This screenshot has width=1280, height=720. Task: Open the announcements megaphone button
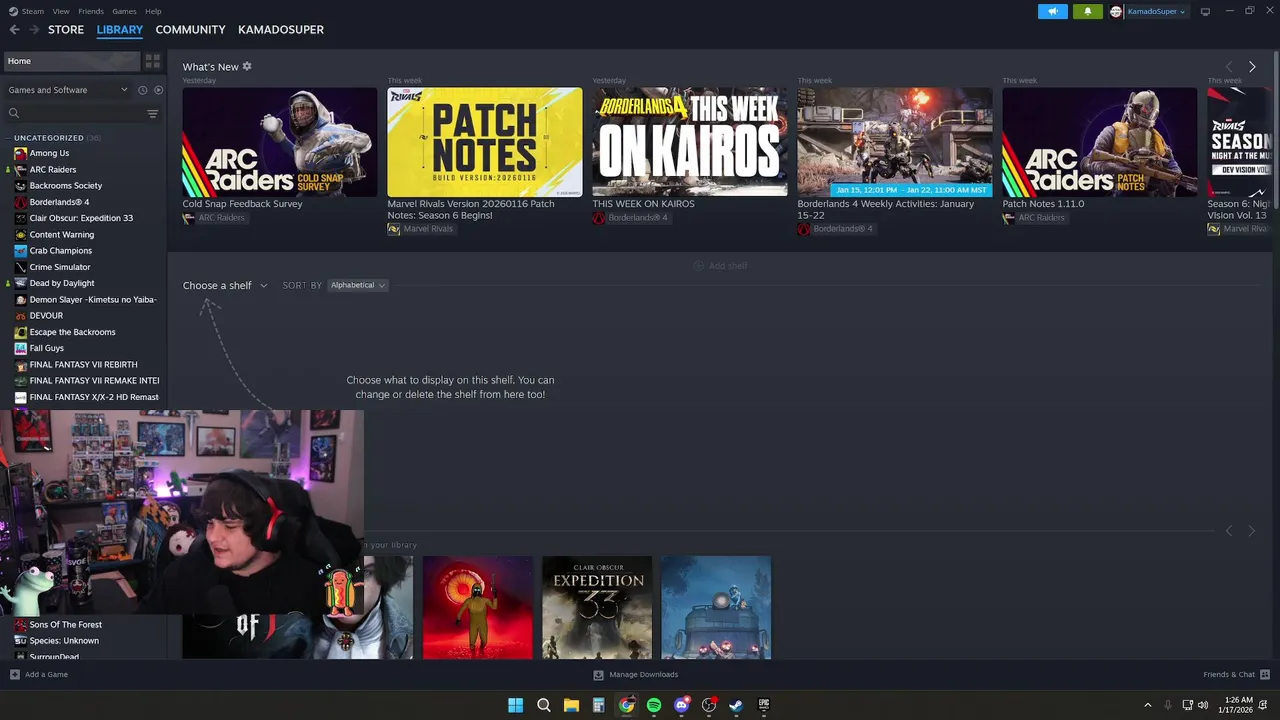click(x=1052, y=11)
